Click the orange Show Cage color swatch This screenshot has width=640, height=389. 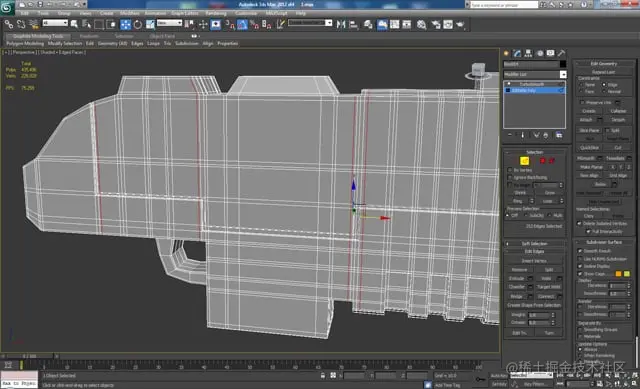pyautogui.click(x=618, y=274)
